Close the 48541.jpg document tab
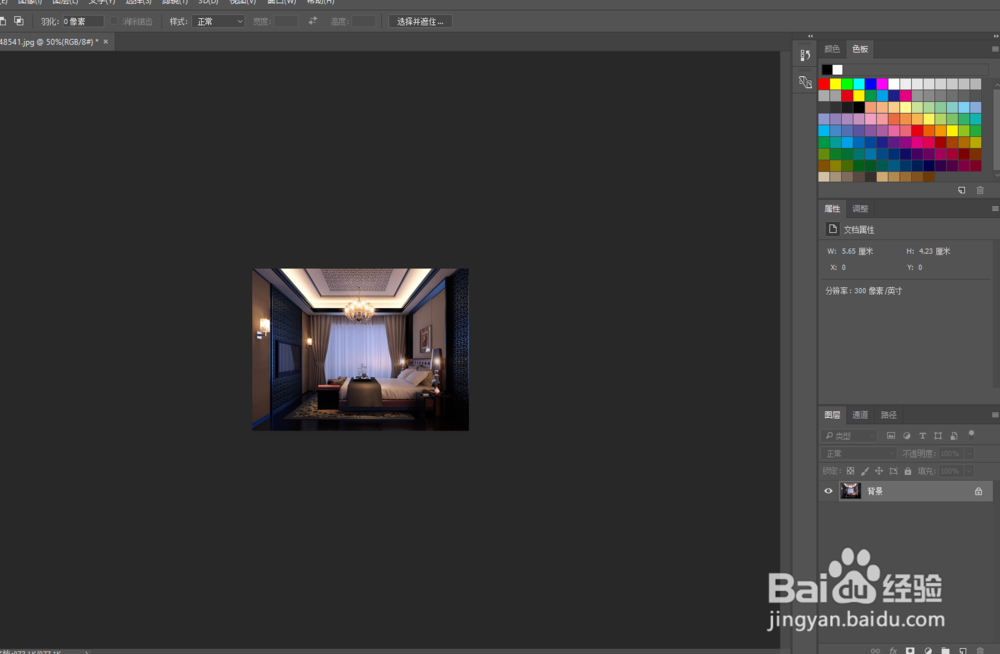This screenshot has height=654, width=1000. [x=106, y=41]
